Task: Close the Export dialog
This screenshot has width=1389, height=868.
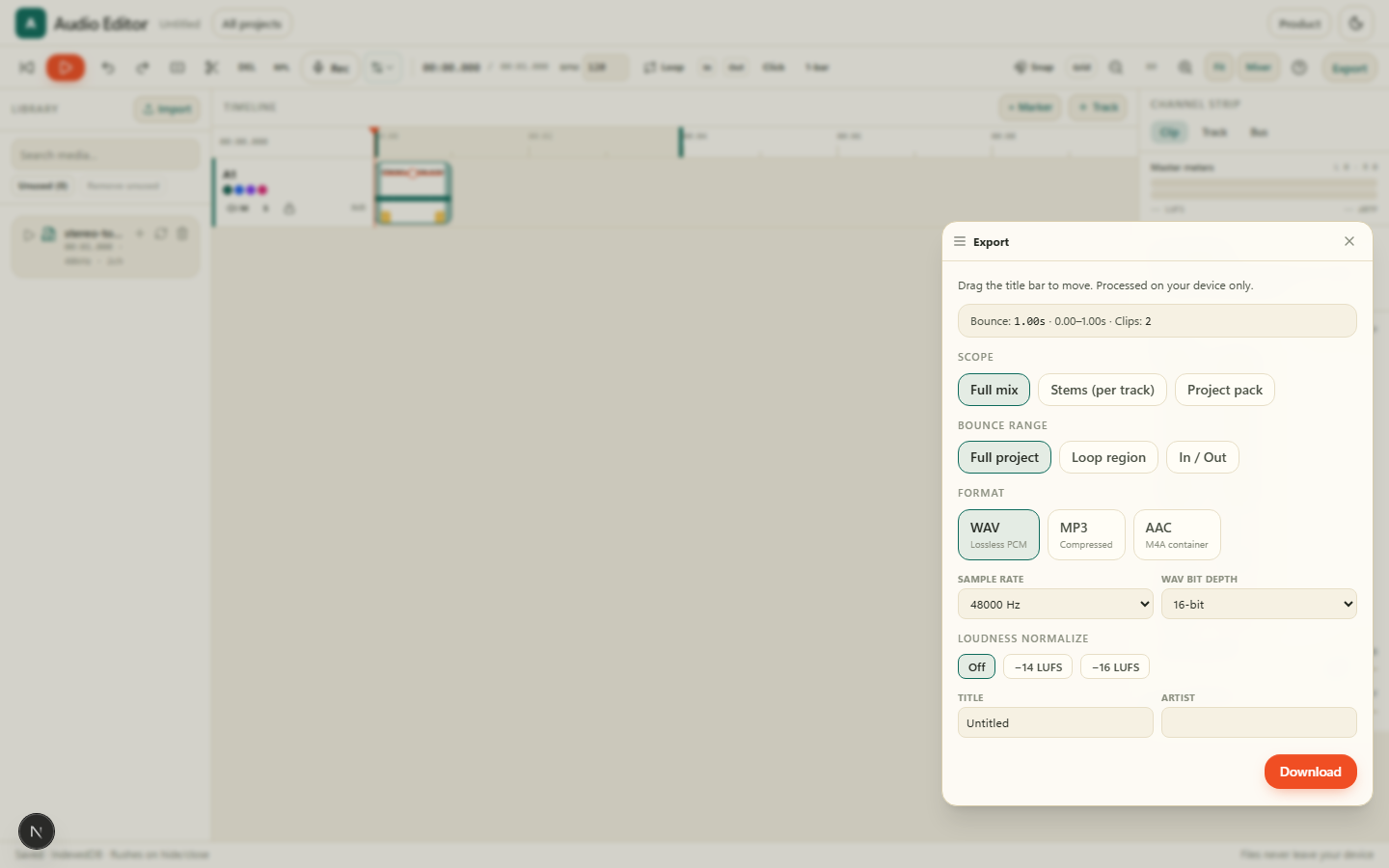Action: pyautogui.click(x=1349, y=241)
